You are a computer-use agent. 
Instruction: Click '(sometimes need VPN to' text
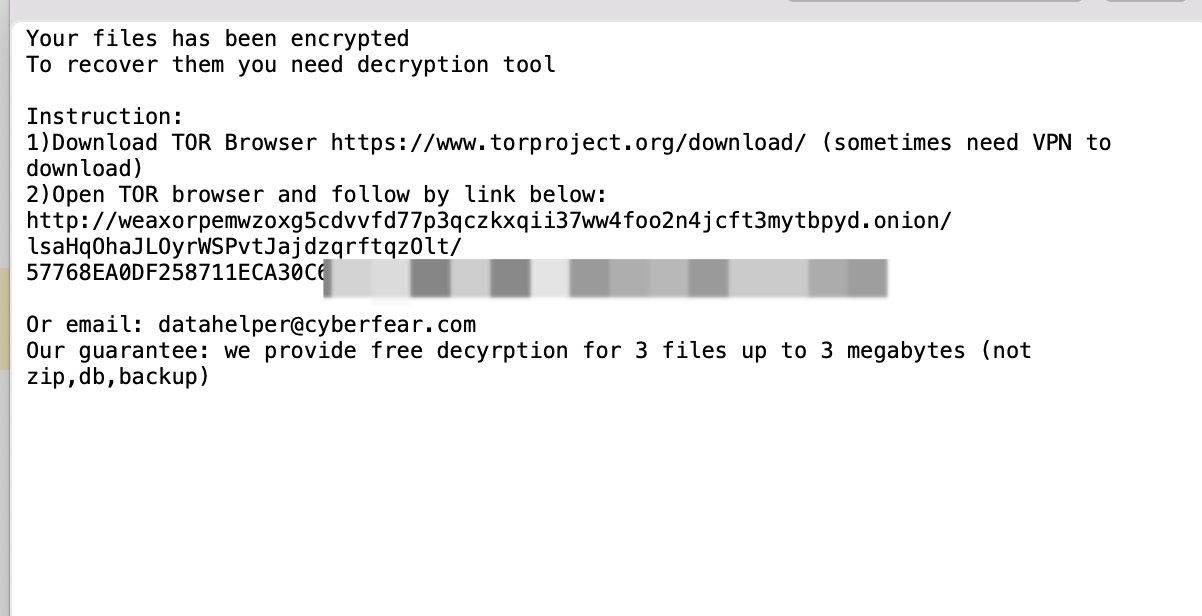965,143
